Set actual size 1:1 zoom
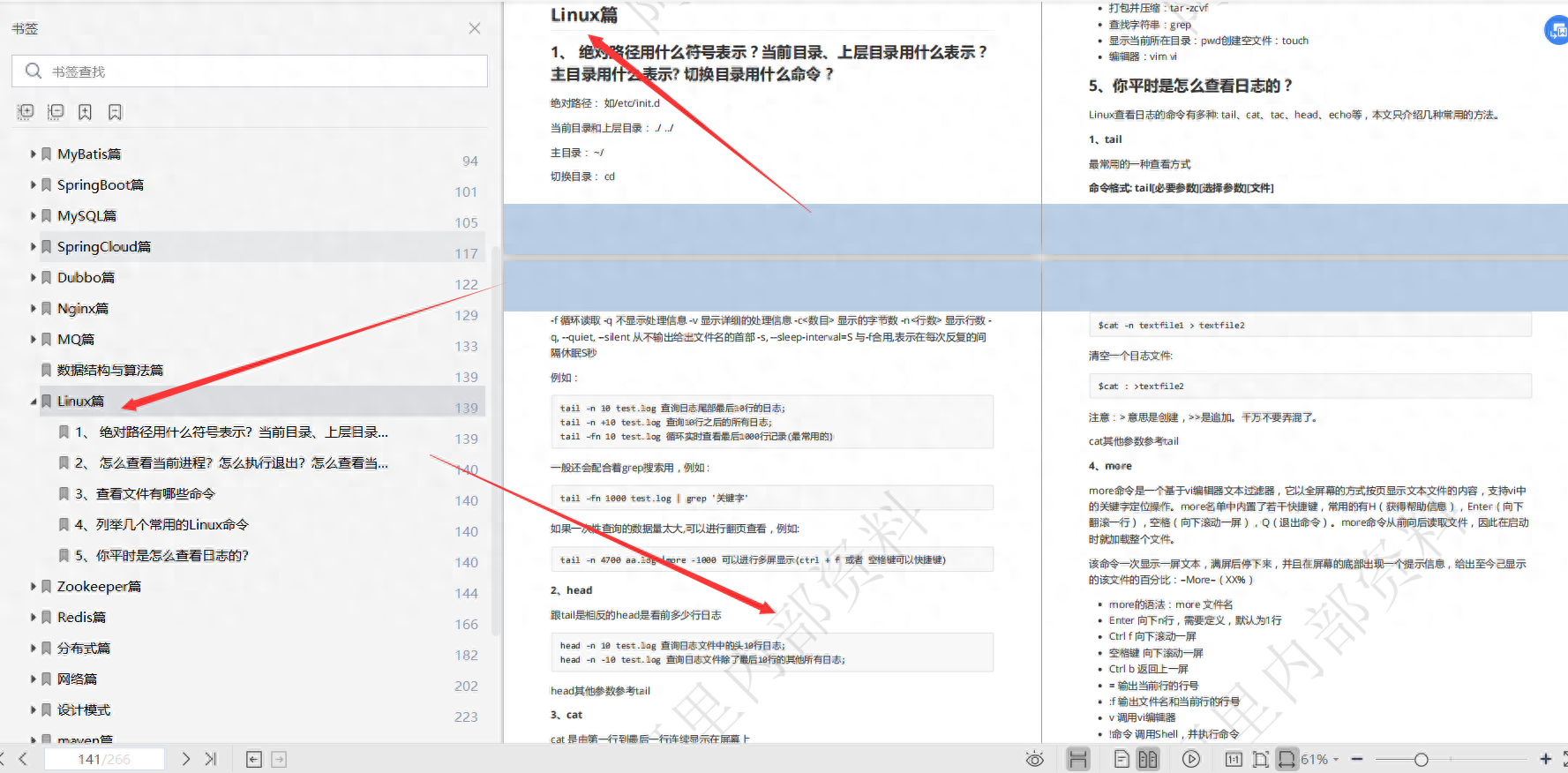This screenshot has width=1568, height=773. point(1234,759)
